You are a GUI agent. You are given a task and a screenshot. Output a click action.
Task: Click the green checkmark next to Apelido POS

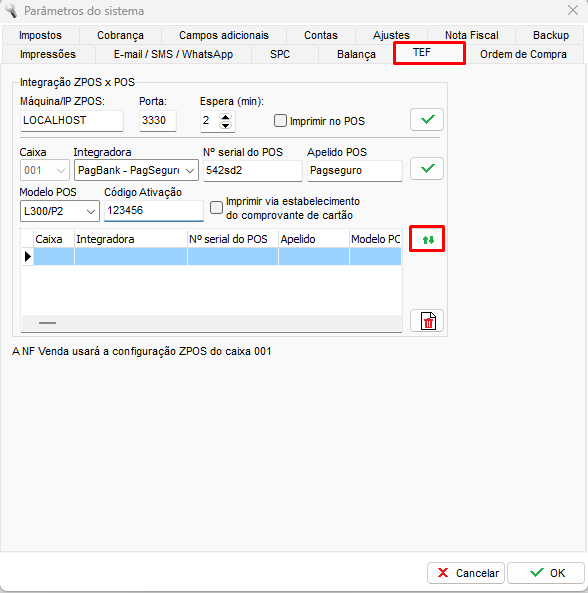427,169
